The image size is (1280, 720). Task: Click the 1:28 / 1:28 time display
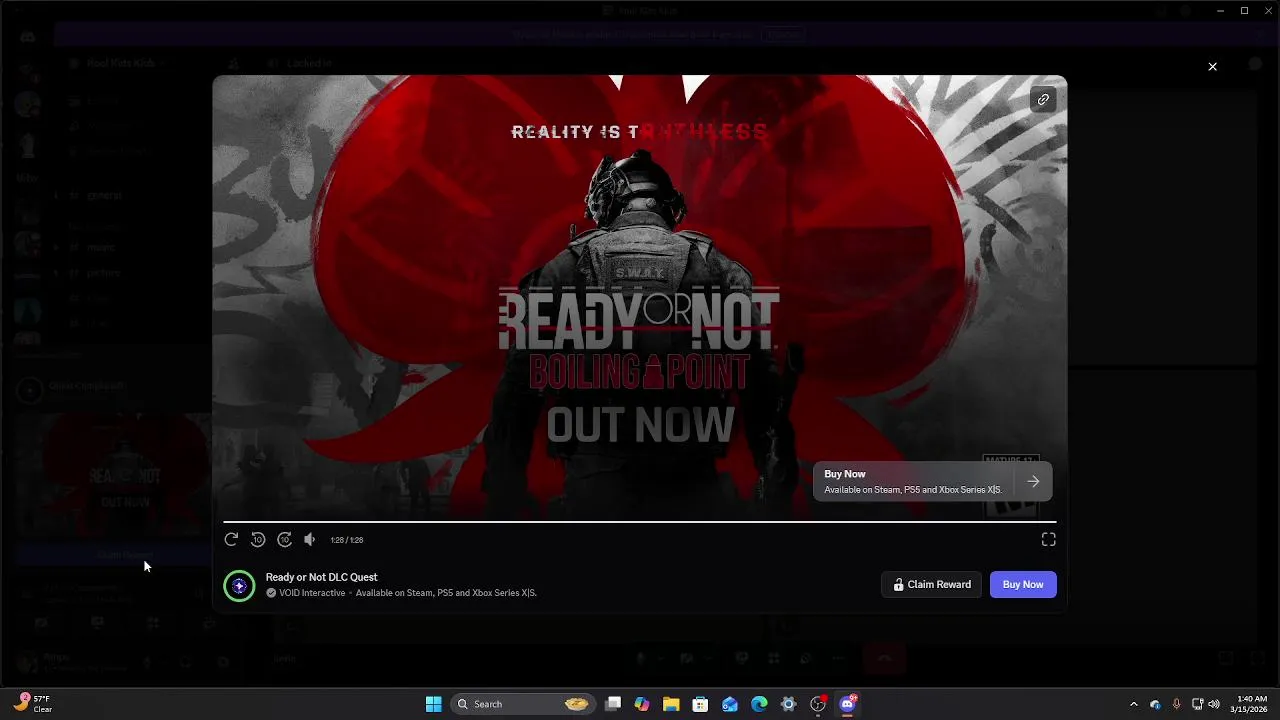tap(346, 540)
